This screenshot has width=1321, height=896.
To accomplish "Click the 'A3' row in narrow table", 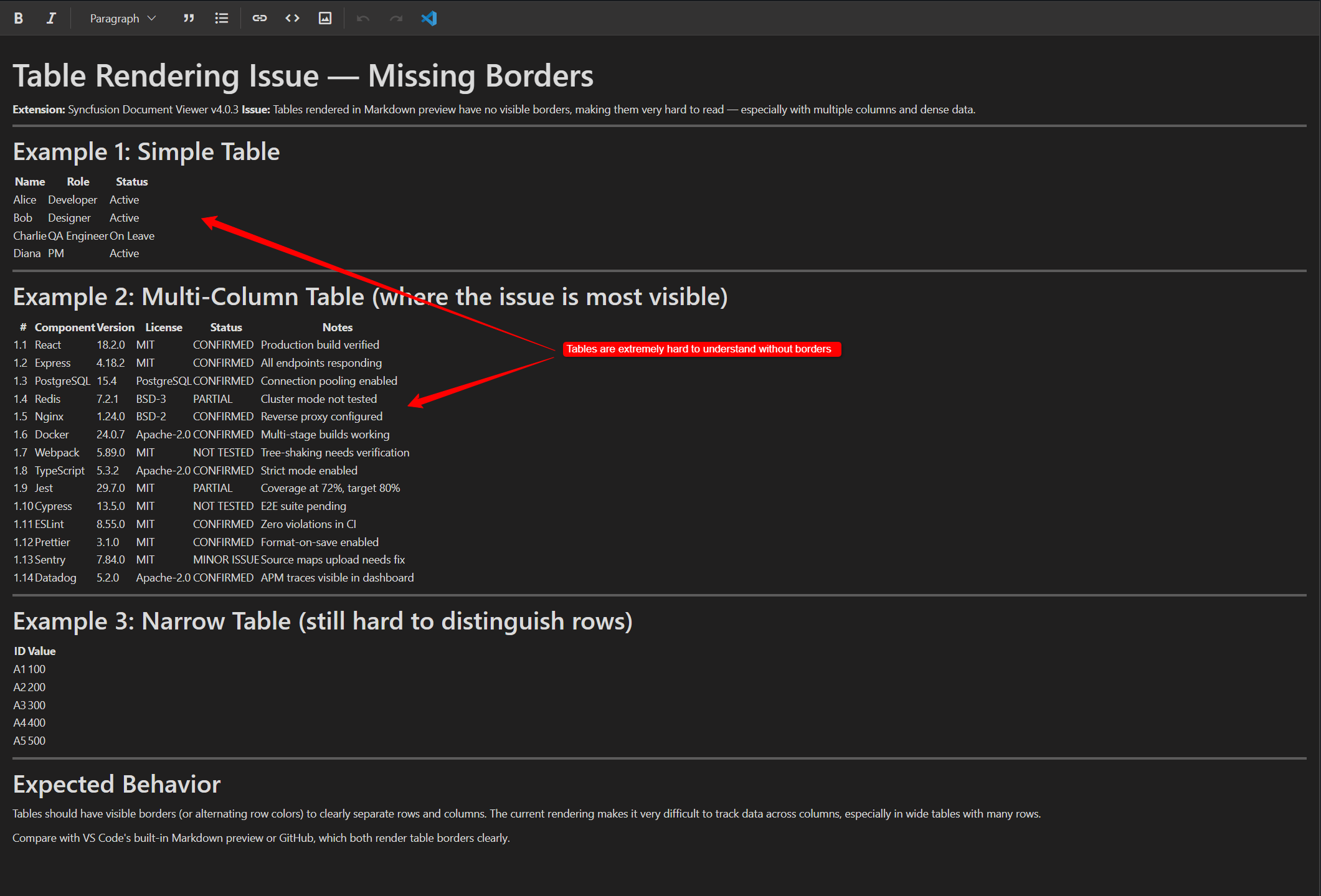I will [x=29, y=705].
